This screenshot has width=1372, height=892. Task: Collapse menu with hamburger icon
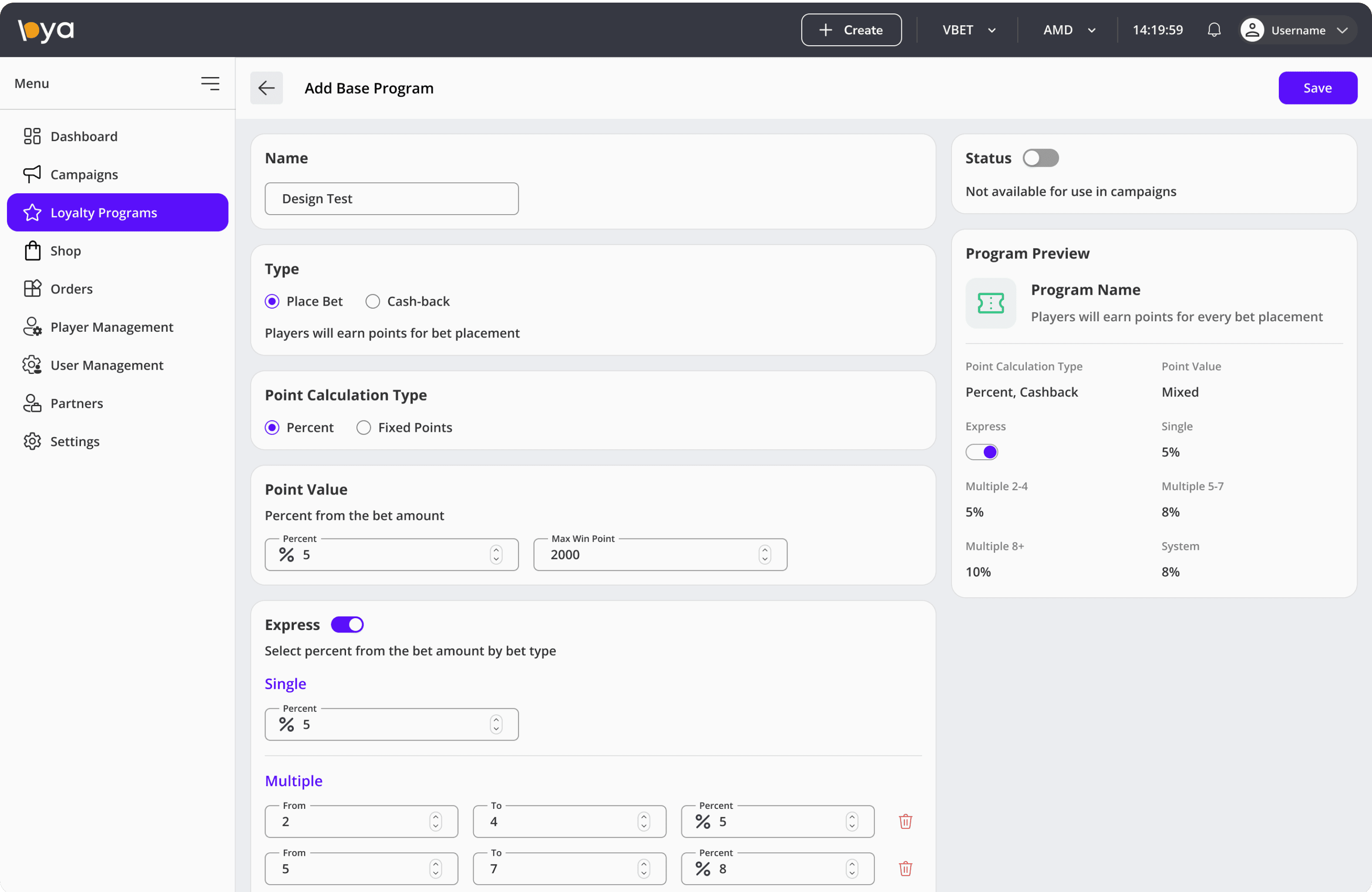tap(210, 84)
